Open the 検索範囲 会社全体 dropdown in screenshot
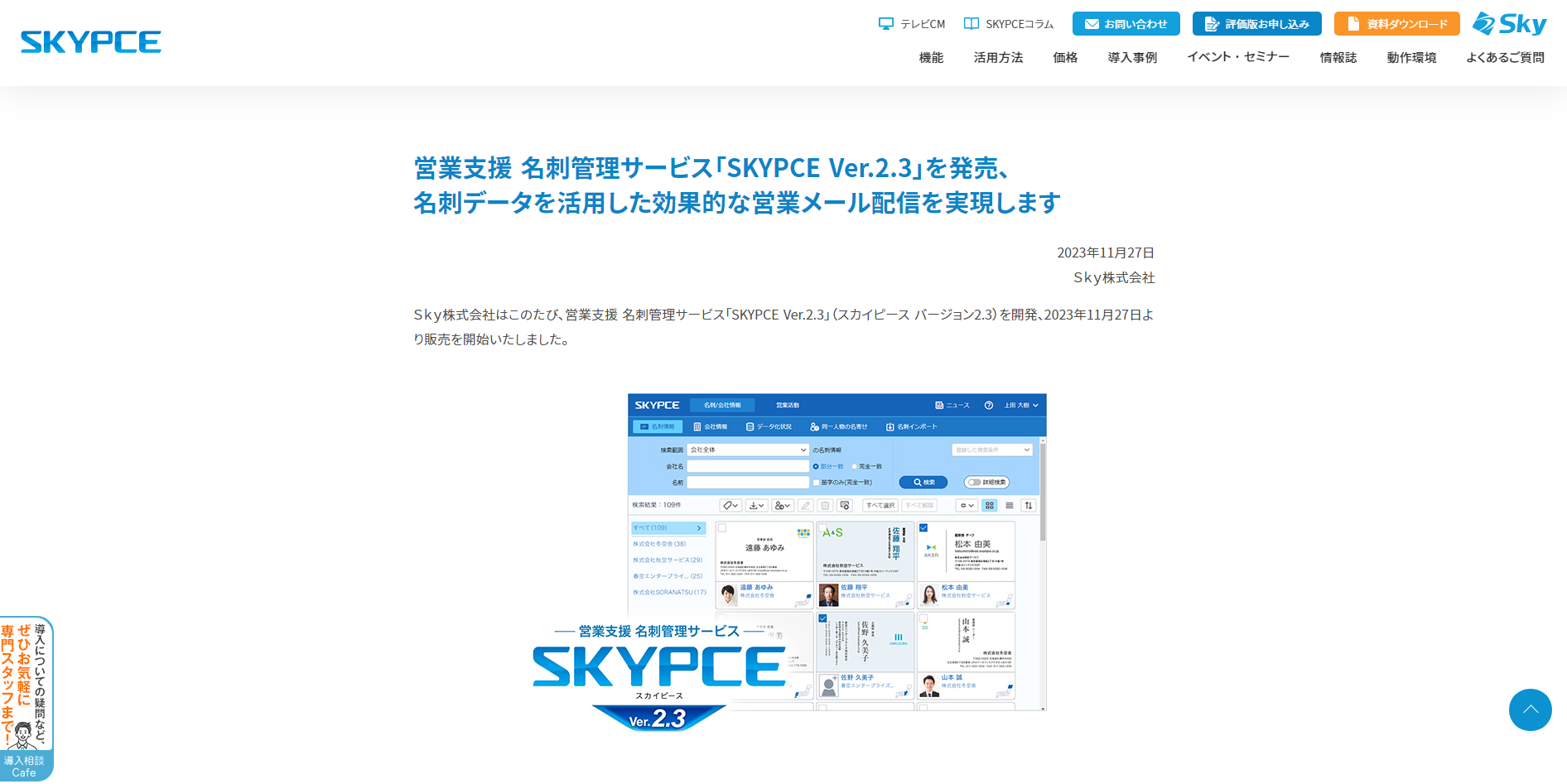Image resolution: width=1567 pixels, height=784 pixels. point(748,450)
